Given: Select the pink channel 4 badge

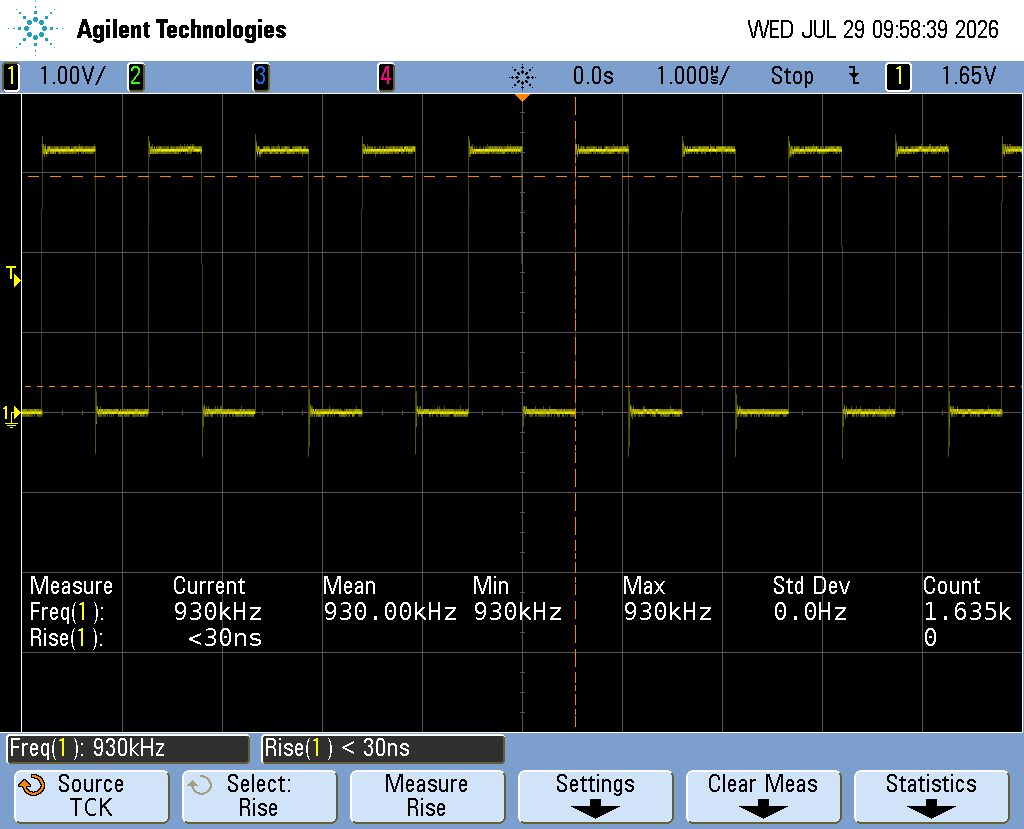Looking at the screenshot, I should pyautogui.click(x=386, y=76).
